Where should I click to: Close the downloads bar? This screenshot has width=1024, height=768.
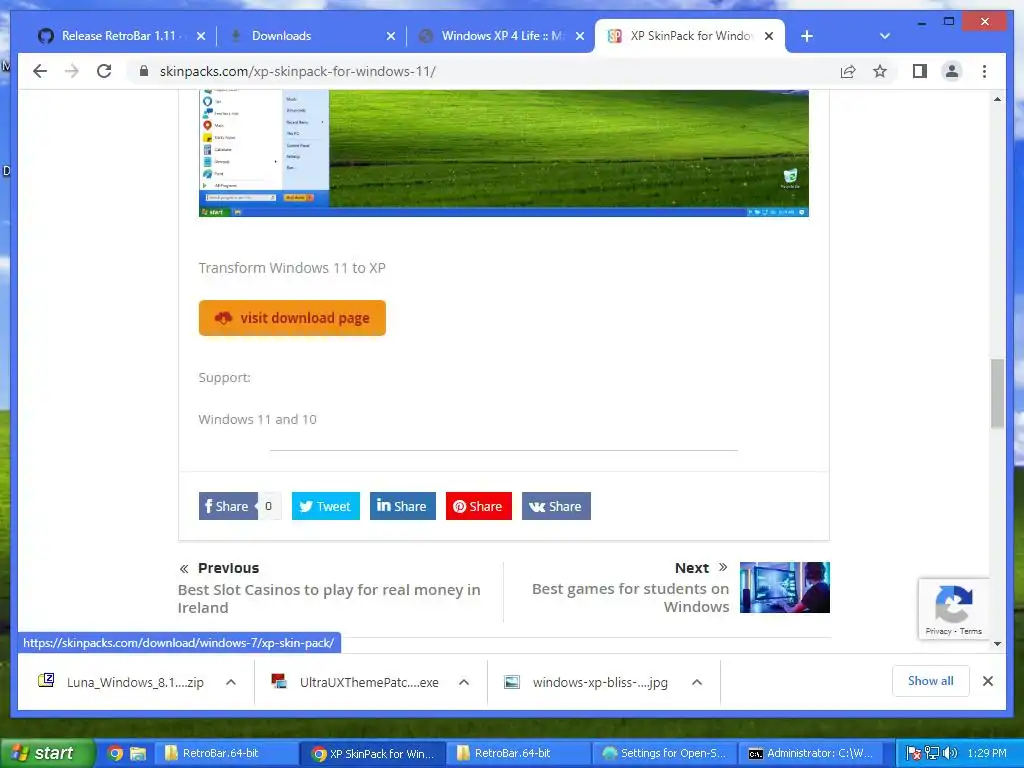click(987, 681)
